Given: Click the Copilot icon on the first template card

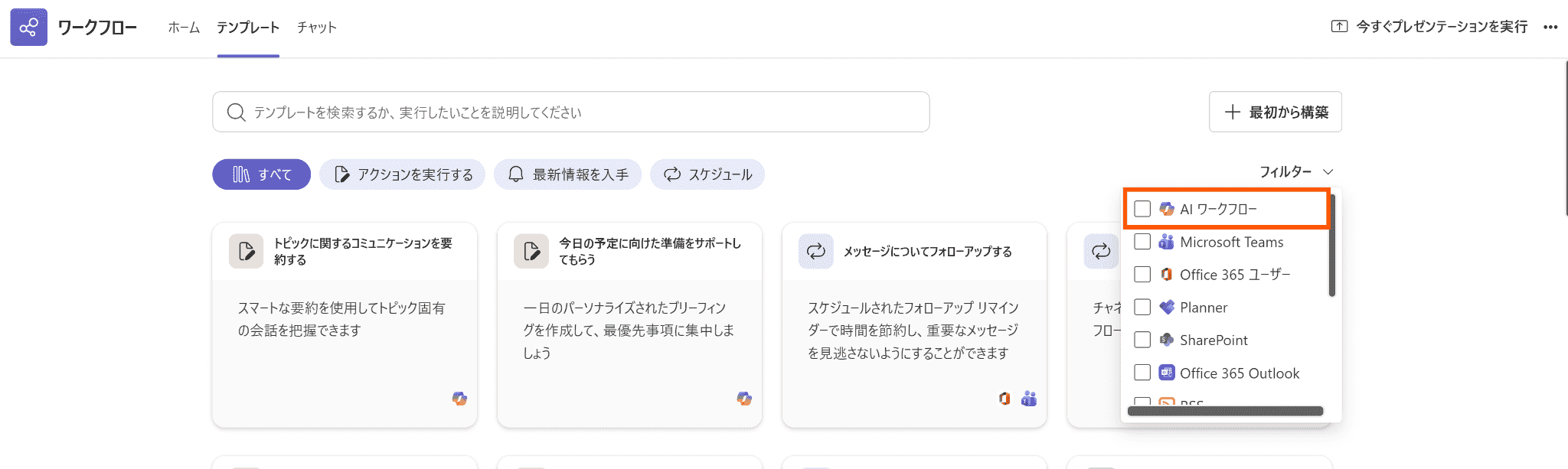Looking at the screenshot, I should [x=459, y=399].
